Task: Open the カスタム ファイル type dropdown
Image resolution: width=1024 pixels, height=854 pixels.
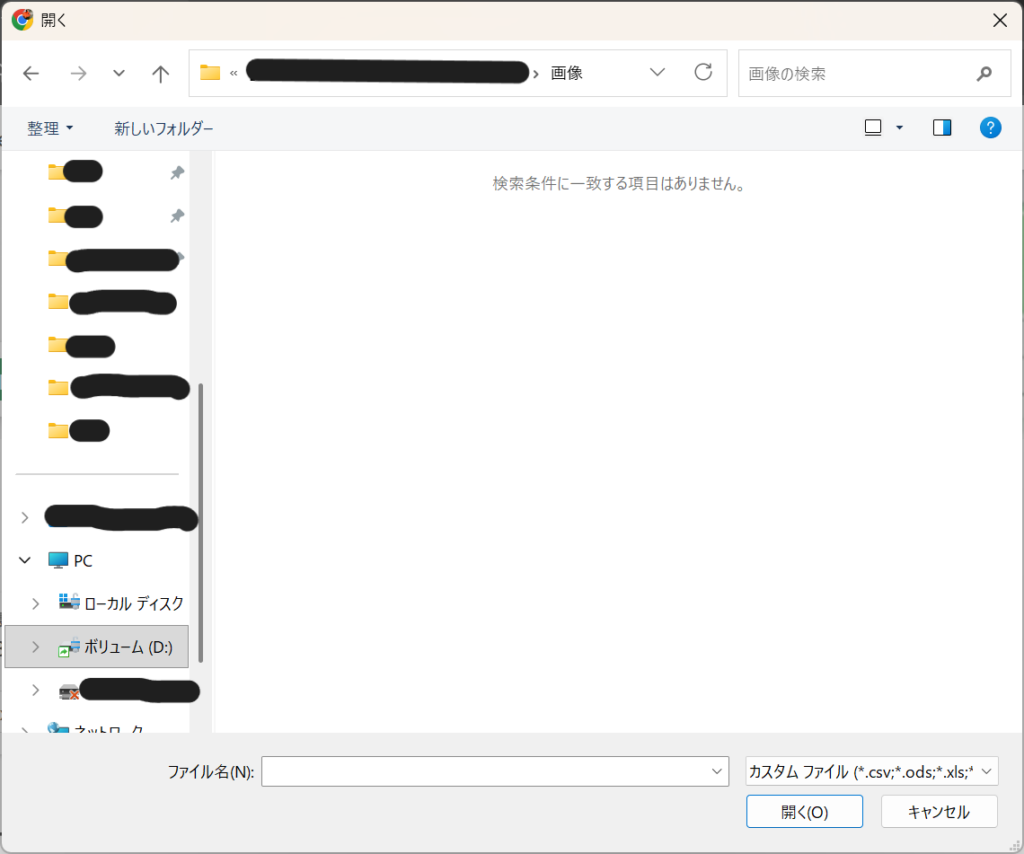Action: [872, 771]
